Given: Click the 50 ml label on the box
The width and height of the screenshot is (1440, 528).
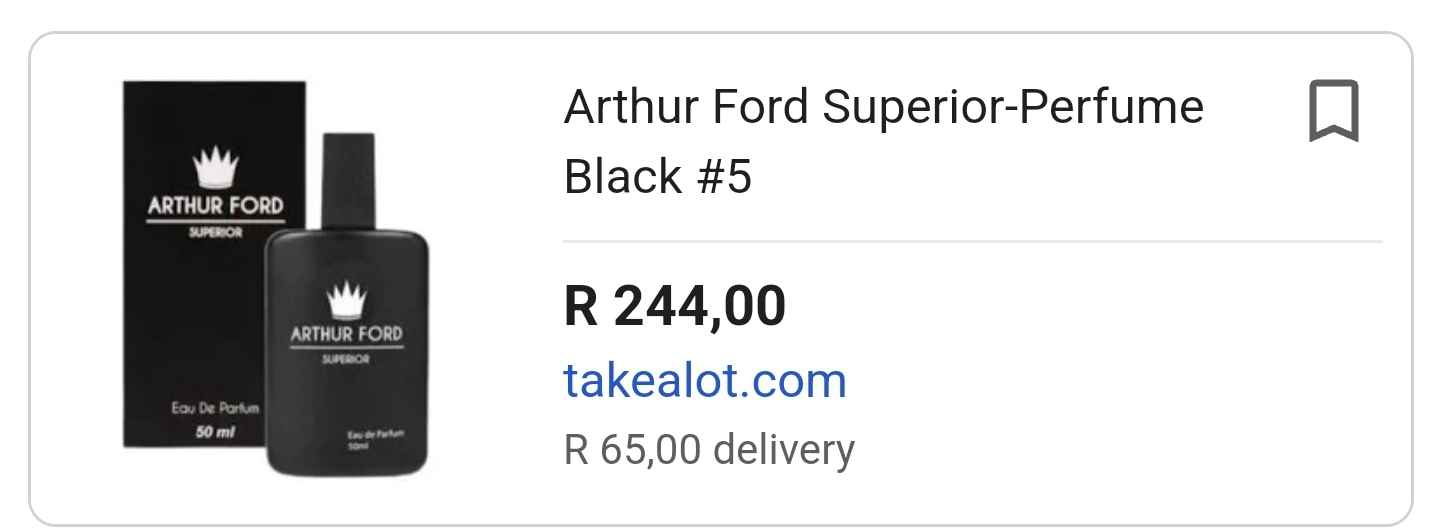Looking at the screenshot, I should coord(215,433).
